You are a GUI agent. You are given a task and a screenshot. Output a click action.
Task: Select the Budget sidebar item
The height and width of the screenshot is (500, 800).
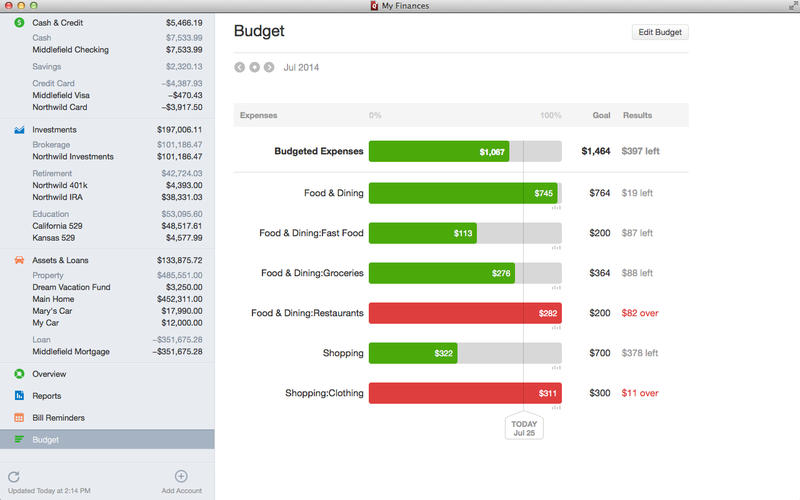pyautogui.click(x=107, y=439)
